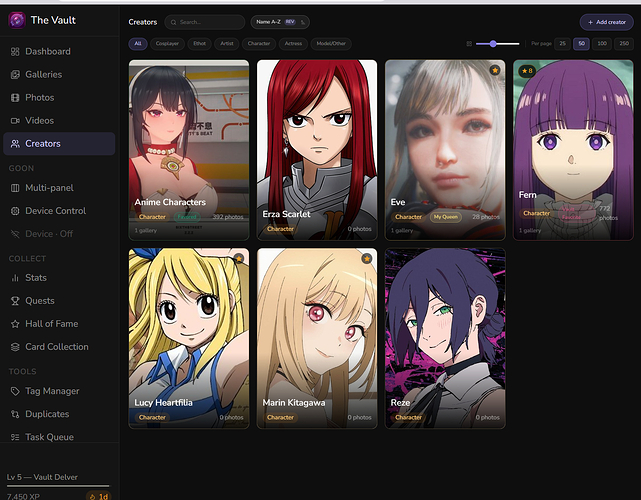Viewport: 641px width, 500px height.
Task: Toggle the REV reverse sort badge
Action: pos(290,22)
